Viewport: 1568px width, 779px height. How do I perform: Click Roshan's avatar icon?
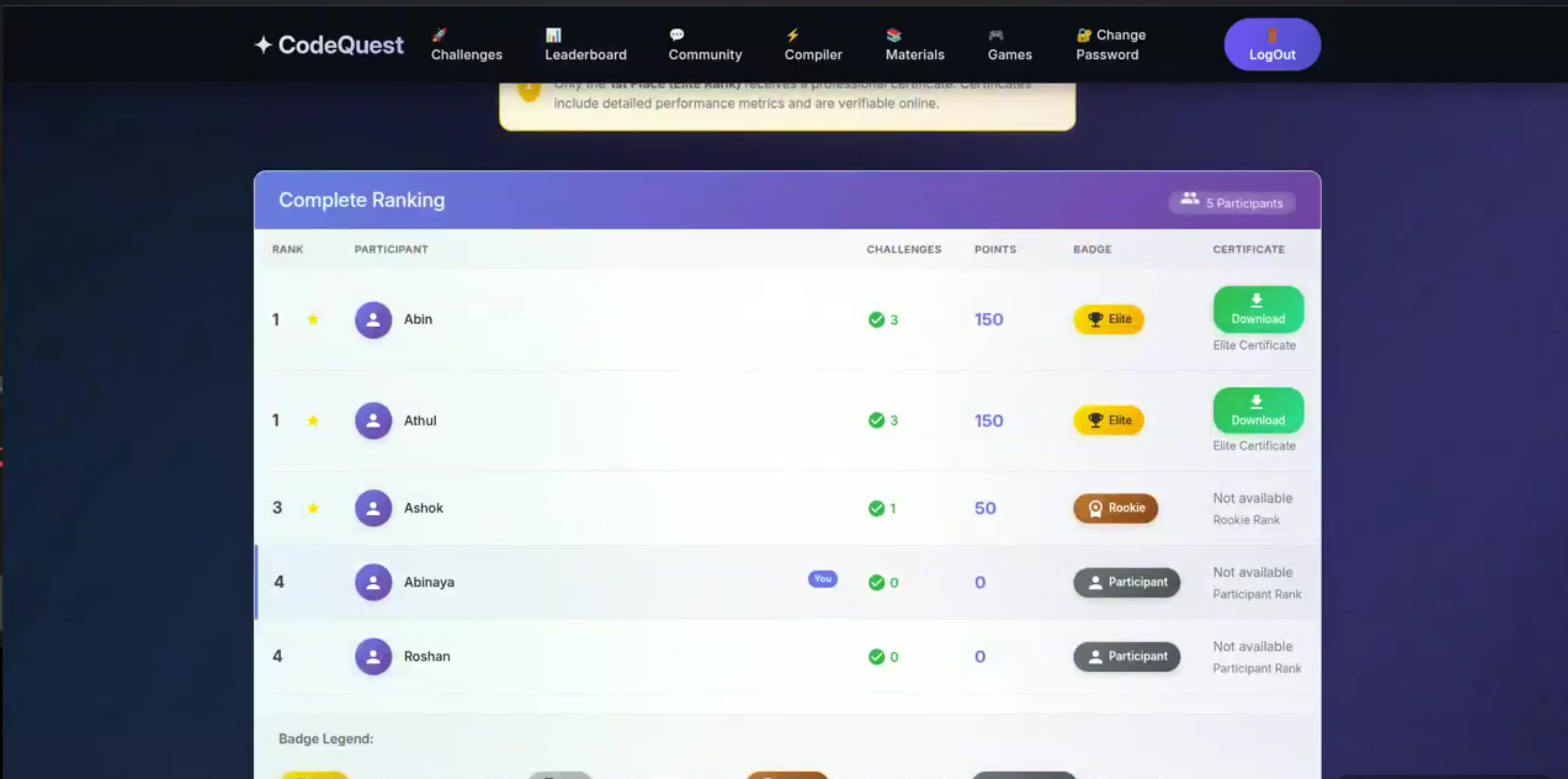[373, 657]
